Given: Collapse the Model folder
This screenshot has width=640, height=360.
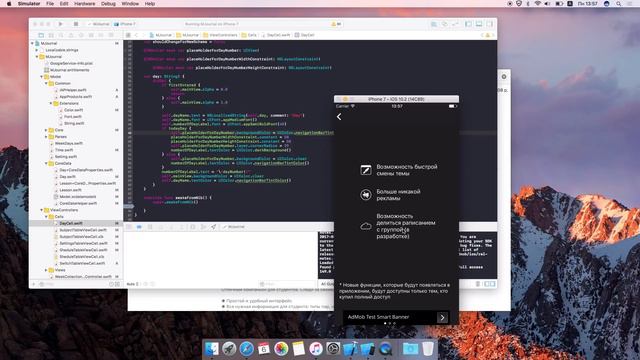Looking at the screenshot, I should pyautogui.click(x=42, y=77).
